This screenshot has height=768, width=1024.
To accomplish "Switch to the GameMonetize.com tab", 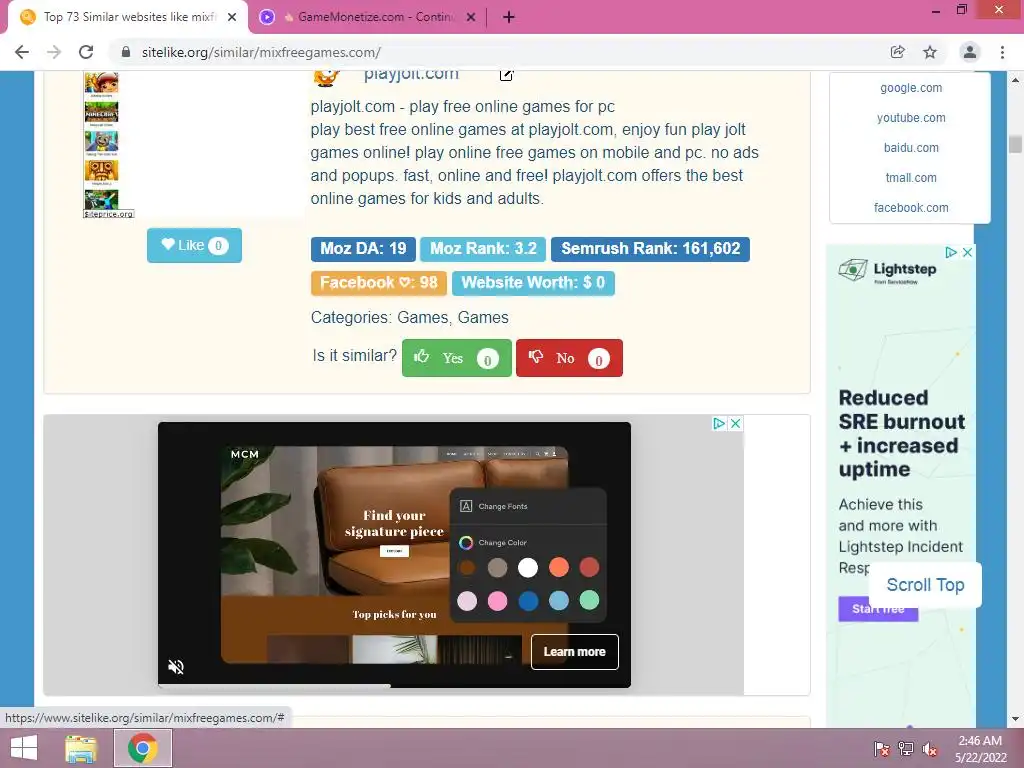I will point(368,17).
